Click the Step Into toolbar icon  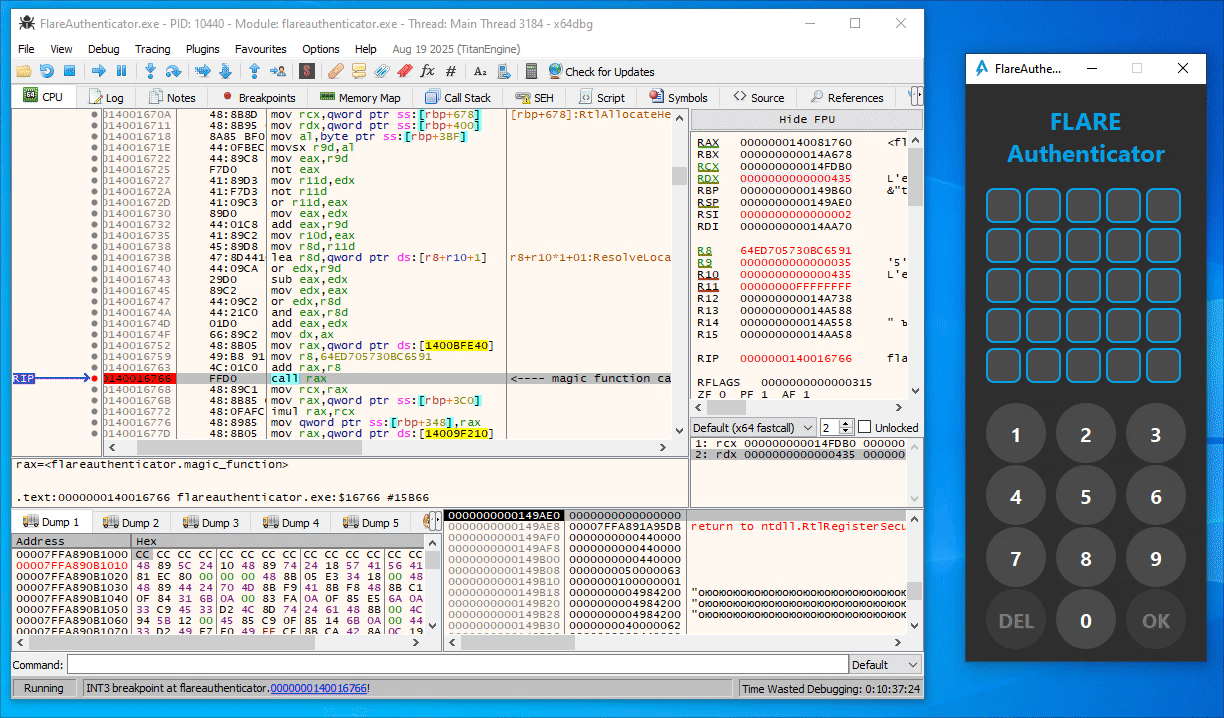pos(150,71)
